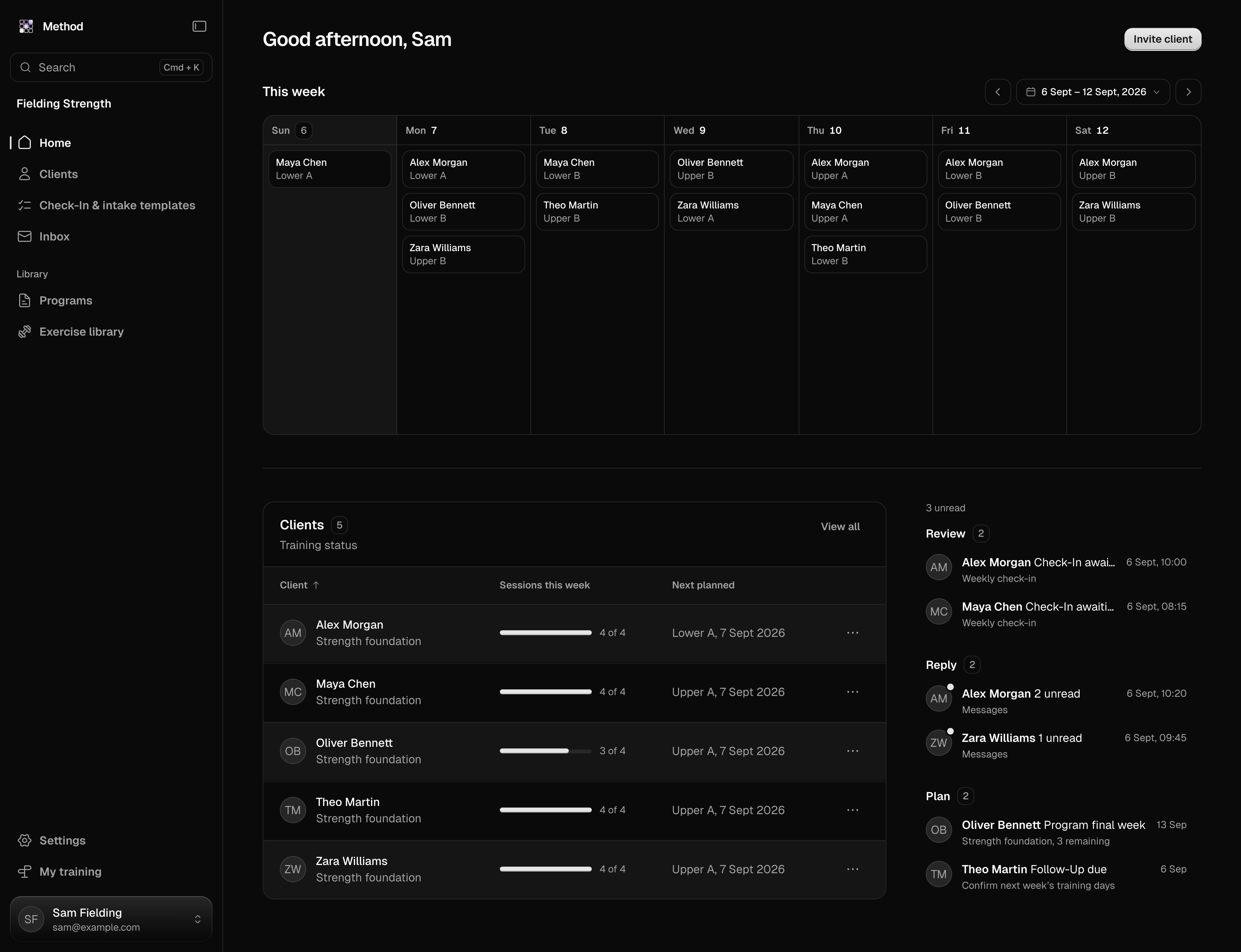Click Oliver Bennett's 3 of 4 progress bar
This screenshot has width=1241, height=952.
tap(545, 751)
